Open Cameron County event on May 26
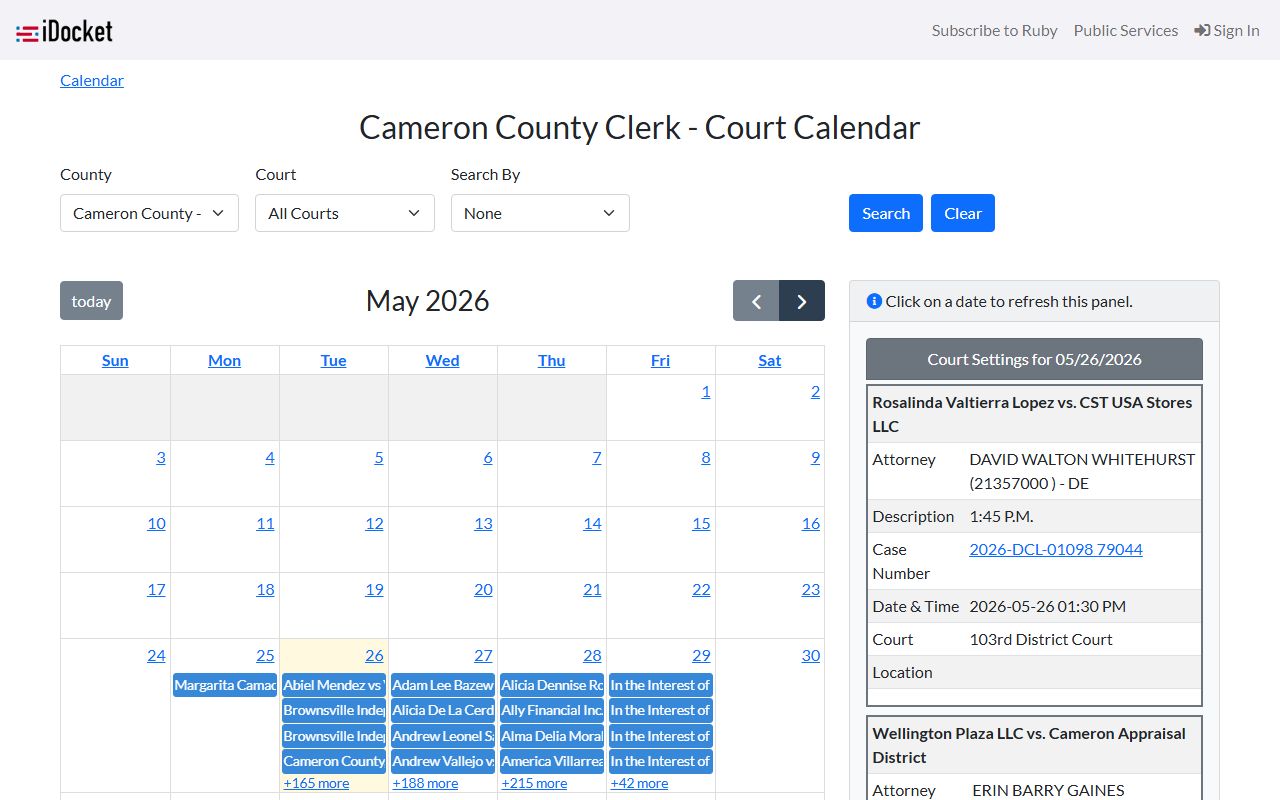 tap(334, 761)
